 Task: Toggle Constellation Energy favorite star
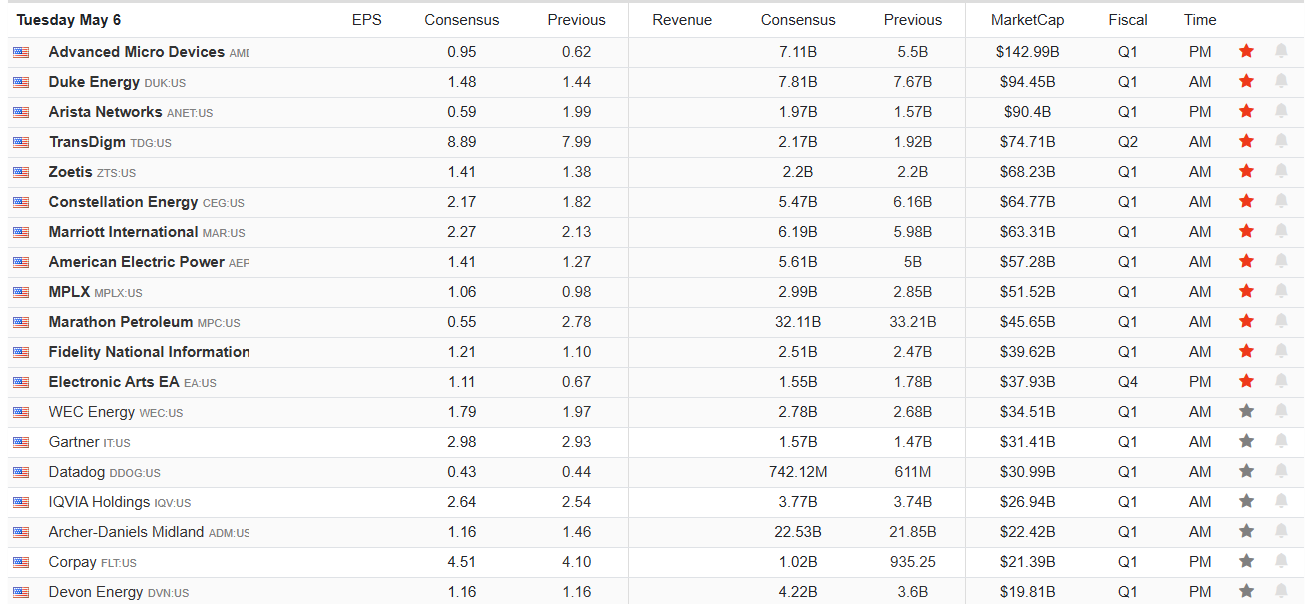[x=1246, y=201]
